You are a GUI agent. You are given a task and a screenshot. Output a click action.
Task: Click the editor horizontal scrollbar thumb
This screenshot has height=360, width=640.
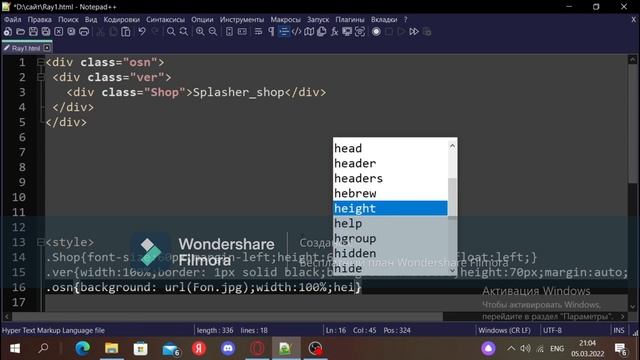[227, 317]
